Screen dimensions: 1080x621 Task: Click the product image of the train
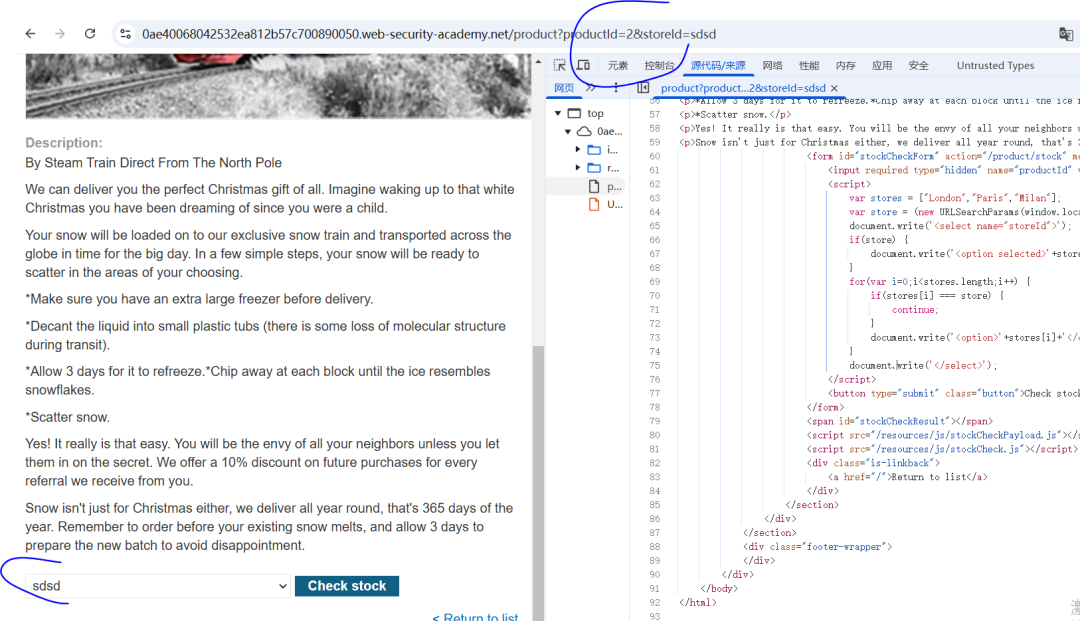point(278,85)
